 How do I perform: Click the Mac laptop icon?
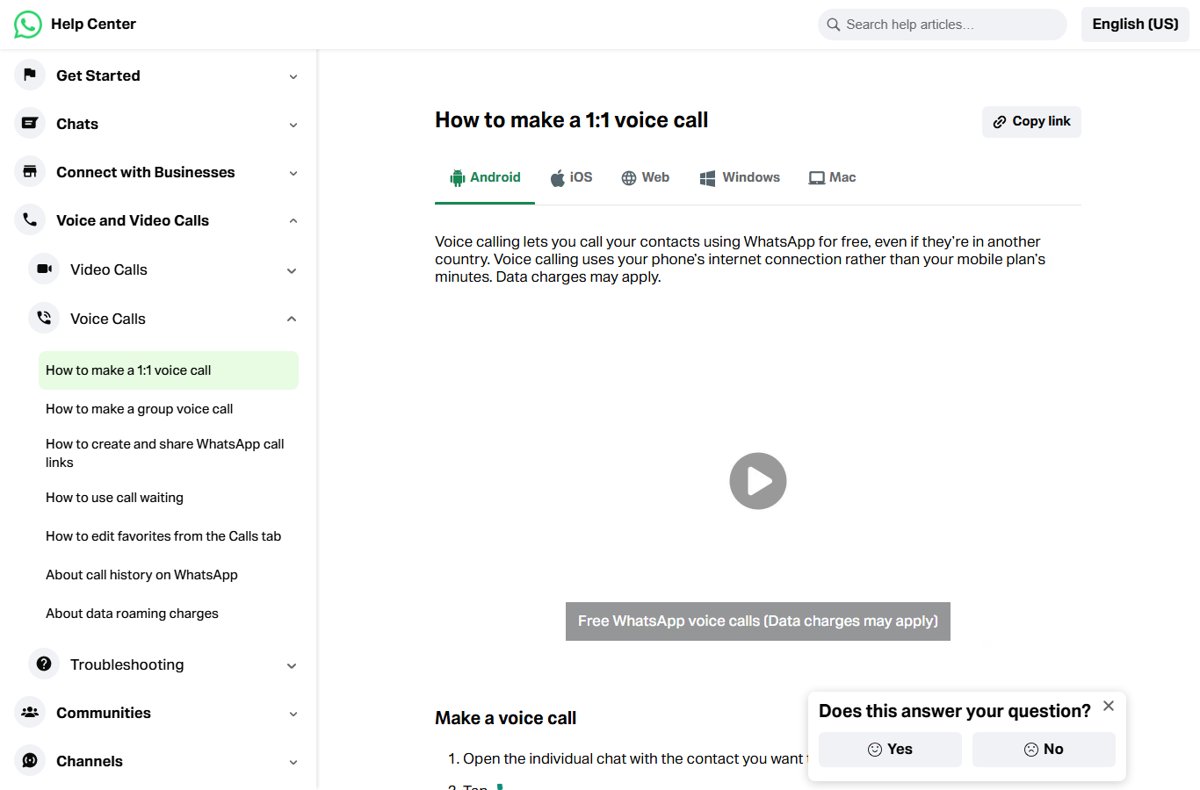(817, 178)
